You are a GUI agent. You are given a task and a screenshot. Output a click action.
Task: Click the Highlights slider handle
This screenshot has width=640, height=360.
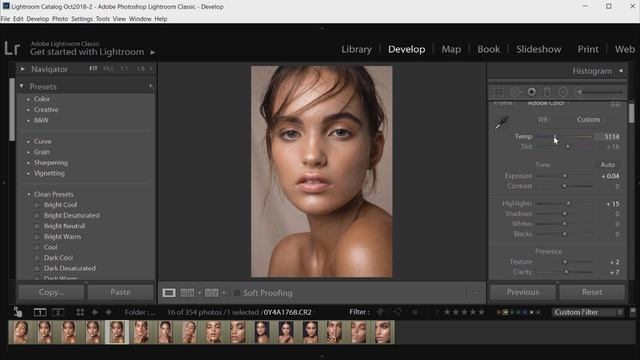(x=568, y=203)
